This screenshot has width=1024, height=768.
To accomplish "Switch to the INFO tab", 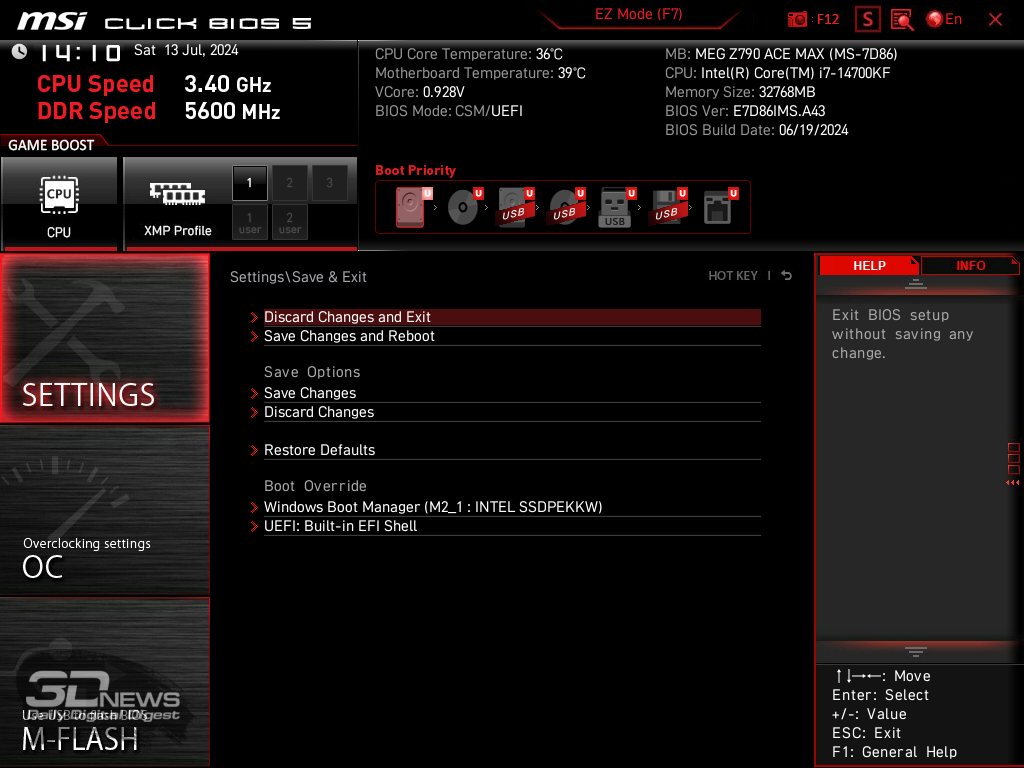I will pos(970,265).
